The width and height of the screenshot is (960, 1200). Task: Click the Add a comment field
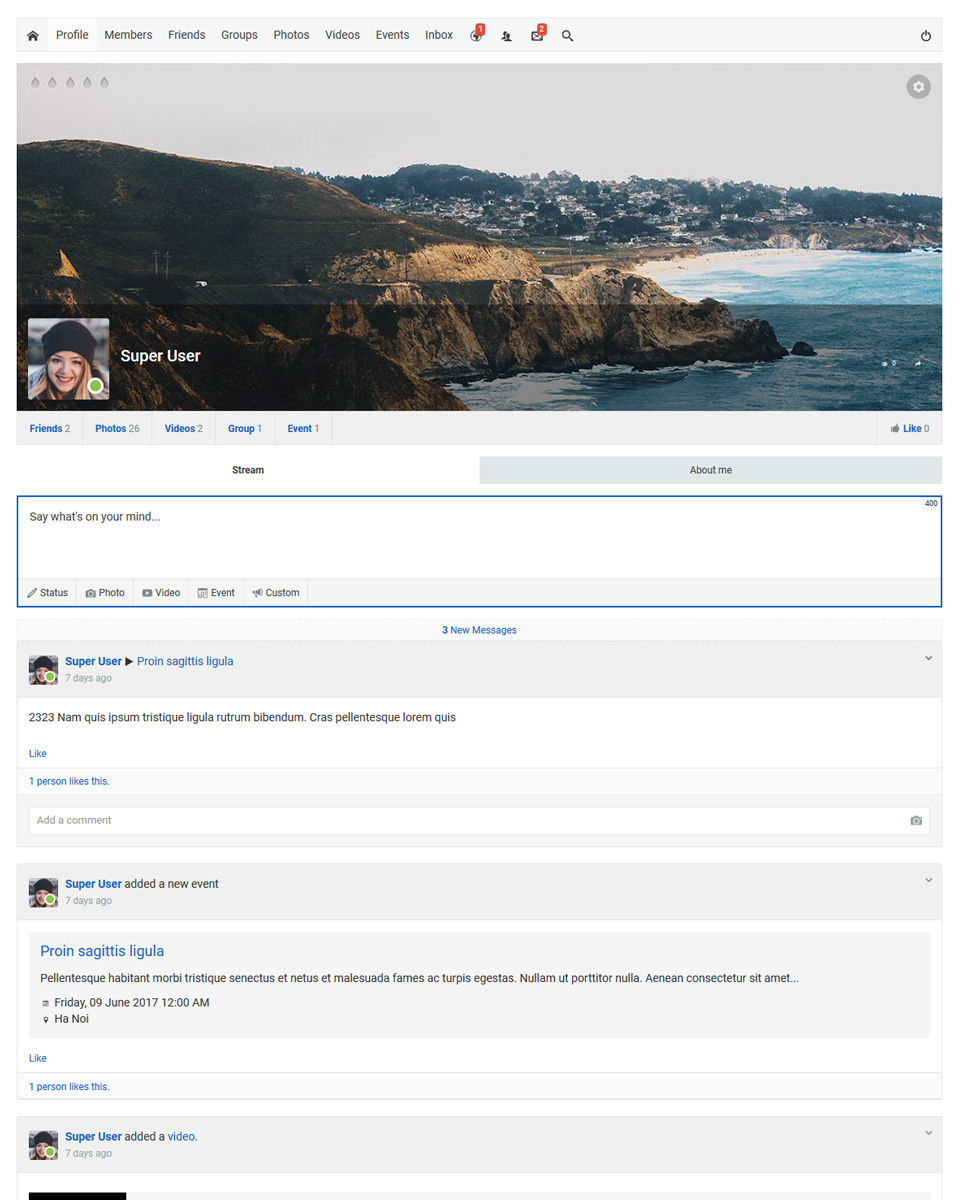tap(479, 821)
